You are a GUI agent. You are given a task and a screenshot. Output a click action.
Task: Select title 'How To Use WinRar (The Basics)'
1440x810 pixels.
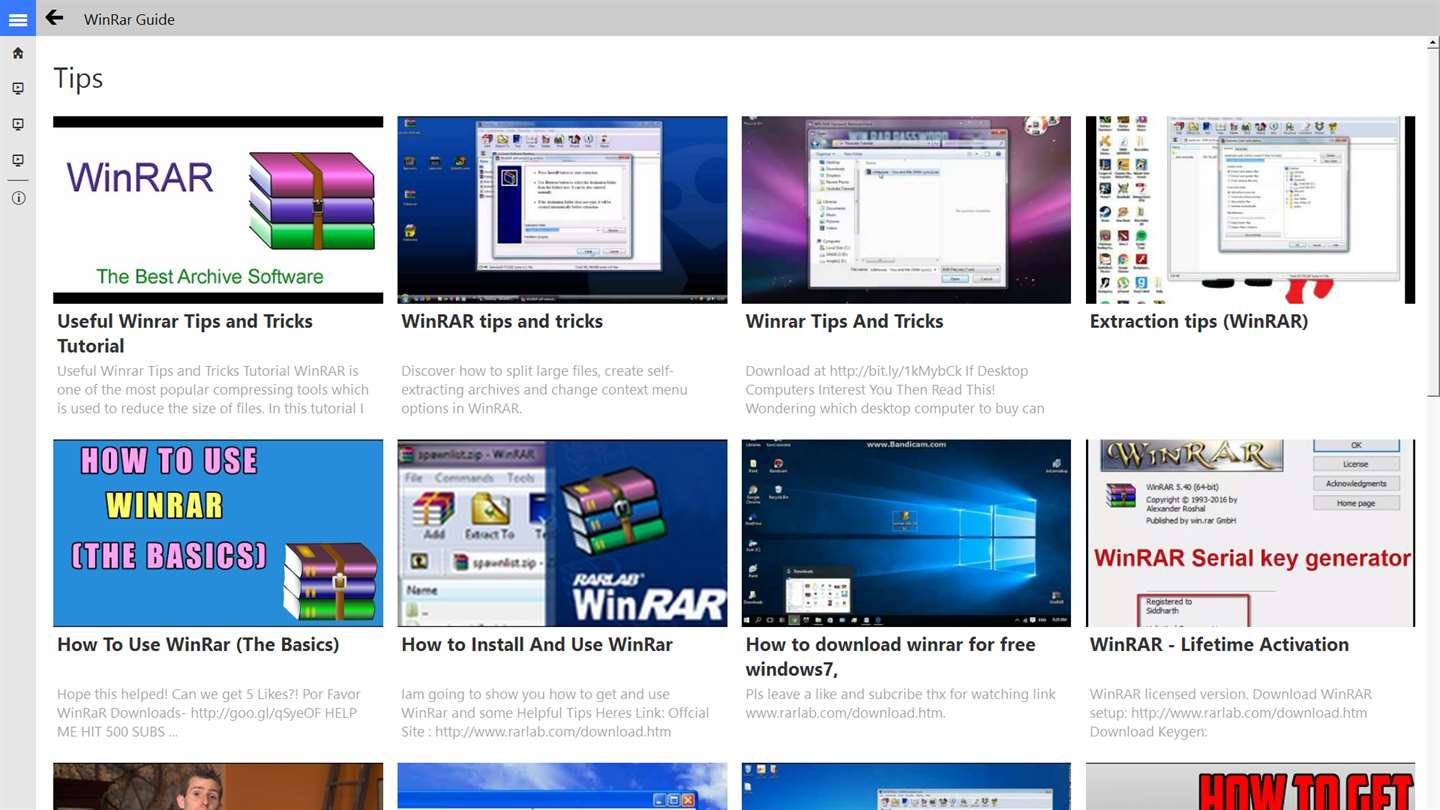tap(198, 645)
